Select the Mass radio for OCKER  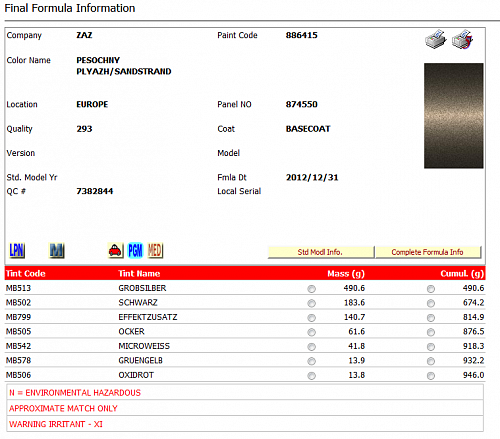click(312, 332)
